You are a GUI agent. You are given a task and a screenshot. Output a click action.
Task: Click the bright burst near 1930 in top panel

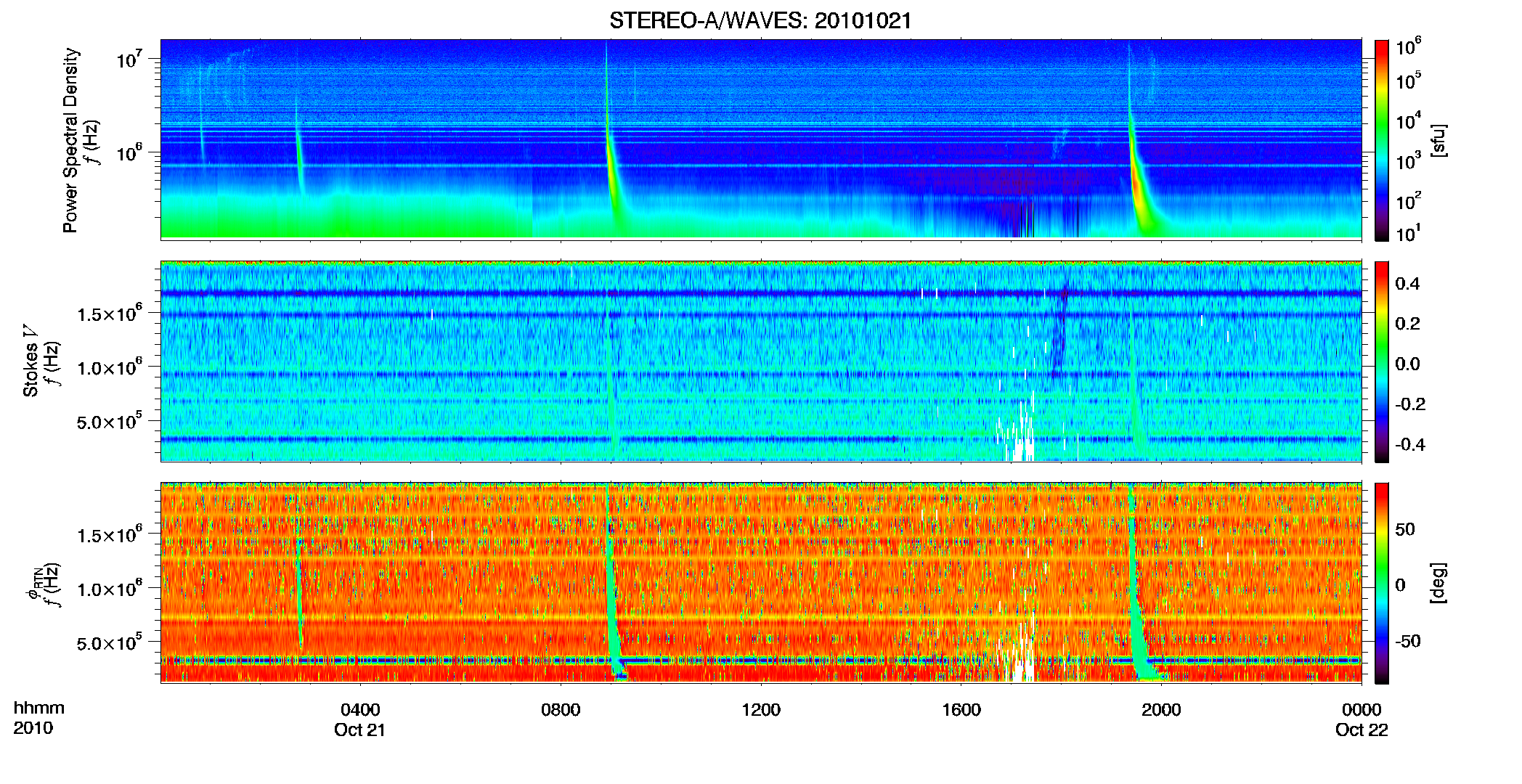[x=1139, y=174]
